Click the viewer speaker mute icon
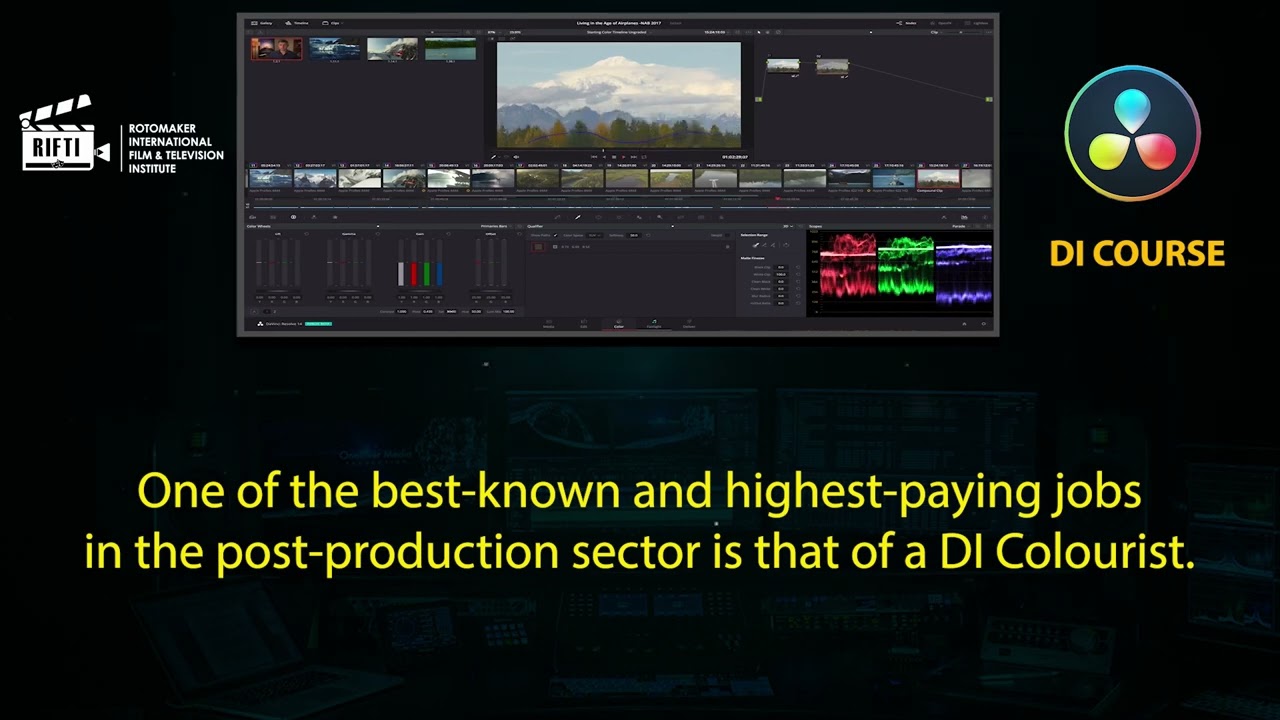 tap(516, 157)
